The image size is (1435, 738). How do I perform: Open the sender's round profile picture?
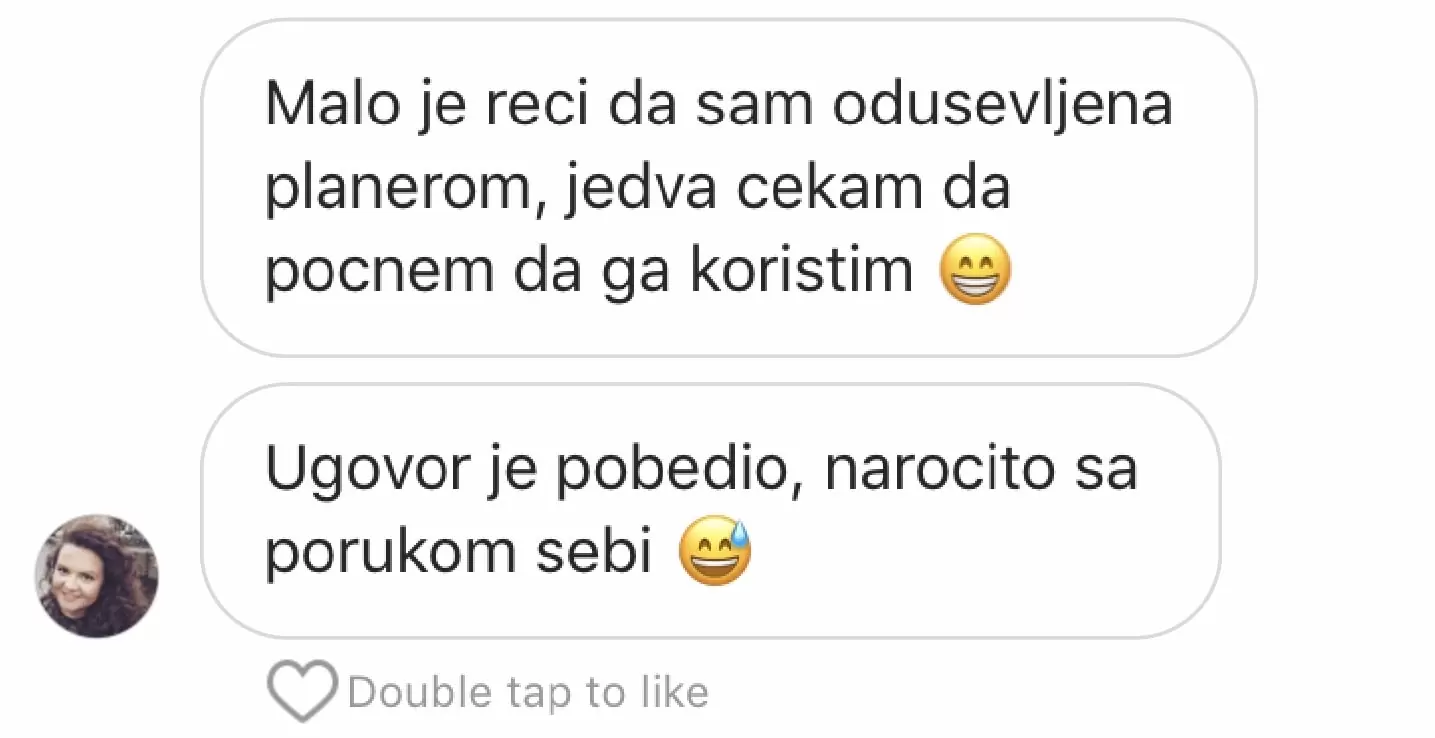pos(96,576)
